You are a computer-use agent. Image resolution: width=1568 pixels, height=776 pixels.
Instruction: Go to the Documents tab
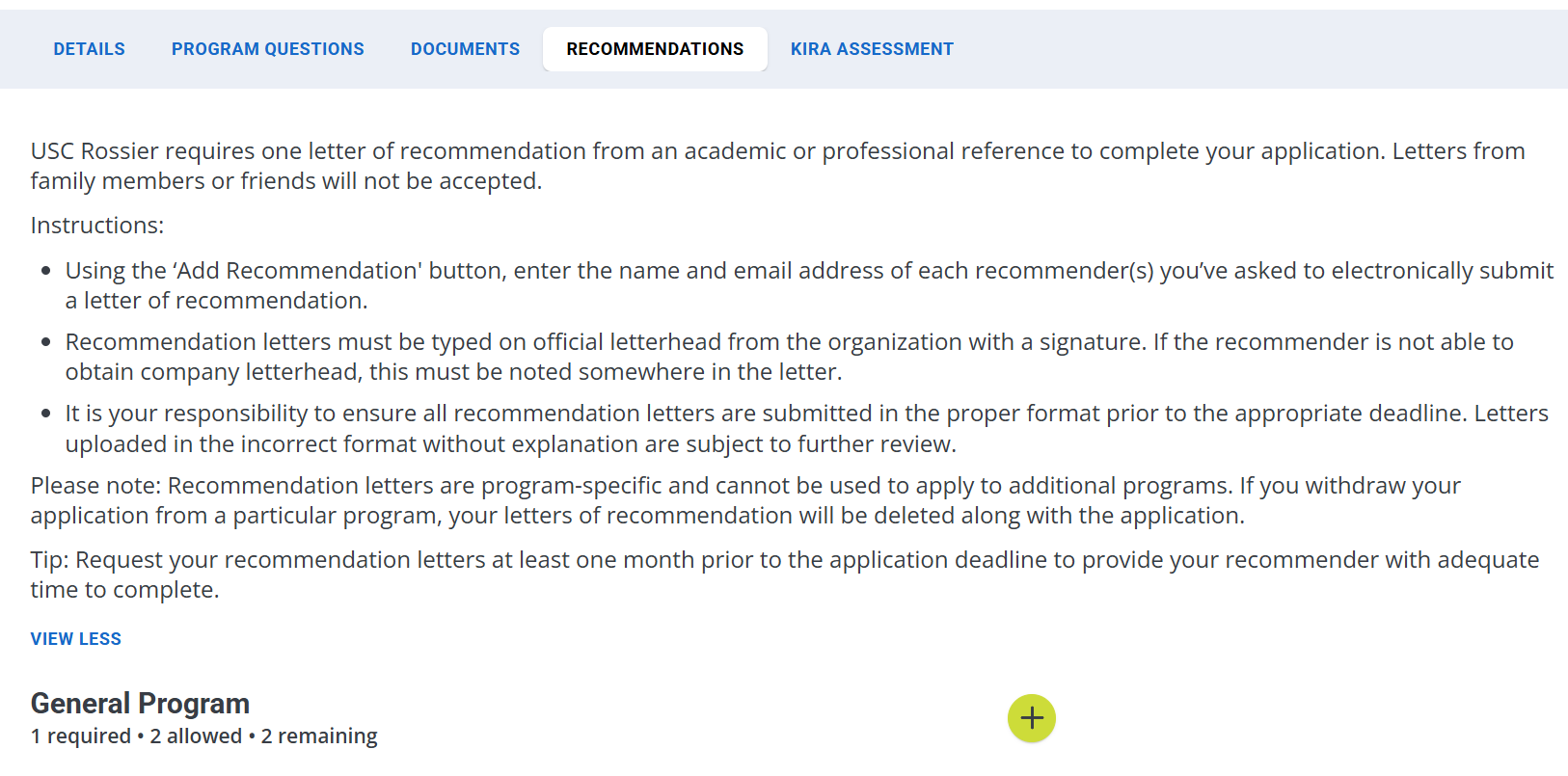pyautogui.click(x=465, y=49)
